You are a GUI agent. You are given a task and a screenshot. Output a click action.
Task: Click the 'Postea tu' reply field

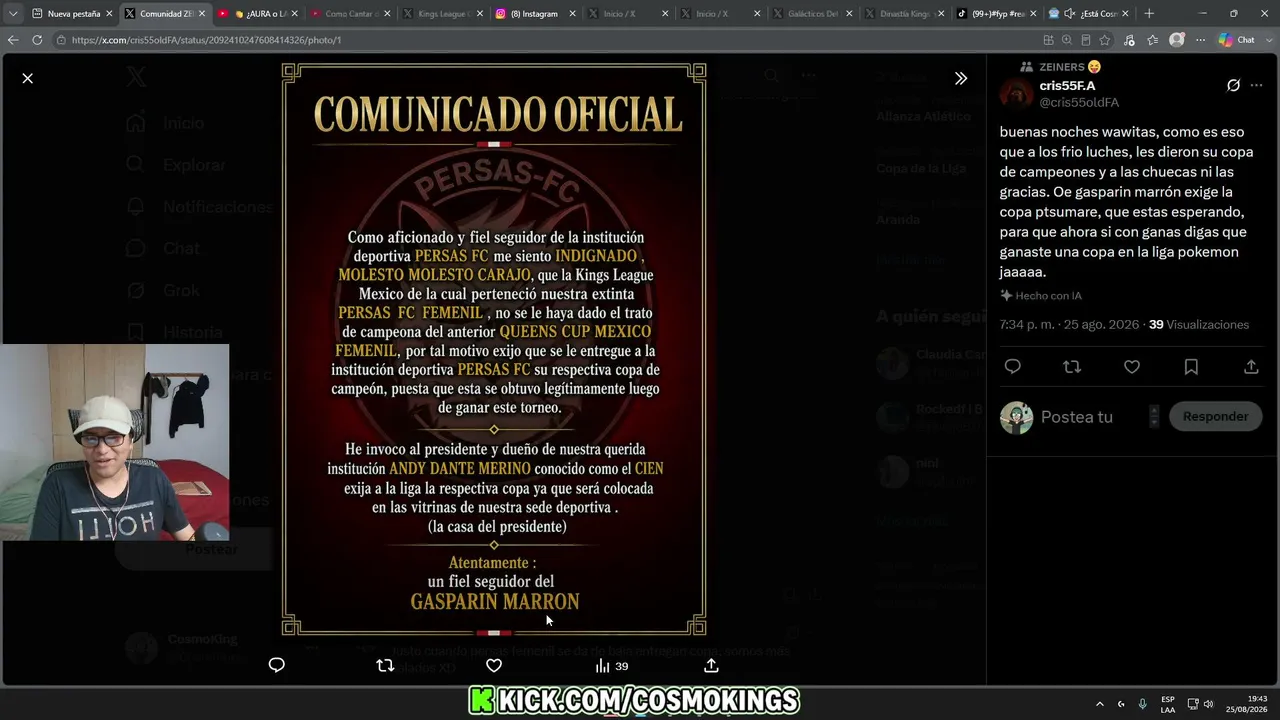(x=1090, y=417)
